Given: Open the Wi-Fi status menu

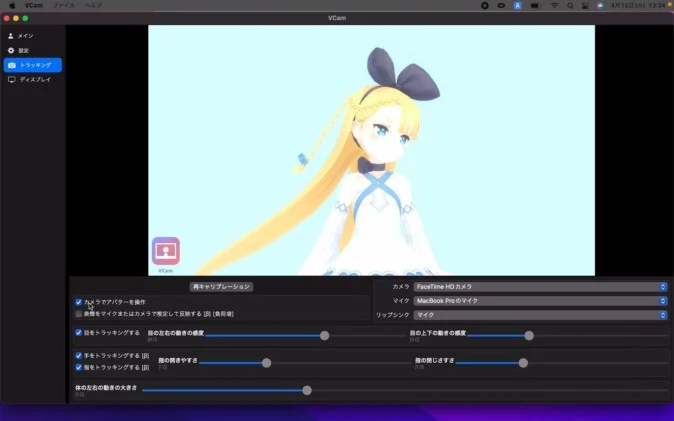Looking at the screenshot, I should coord(555,6).
